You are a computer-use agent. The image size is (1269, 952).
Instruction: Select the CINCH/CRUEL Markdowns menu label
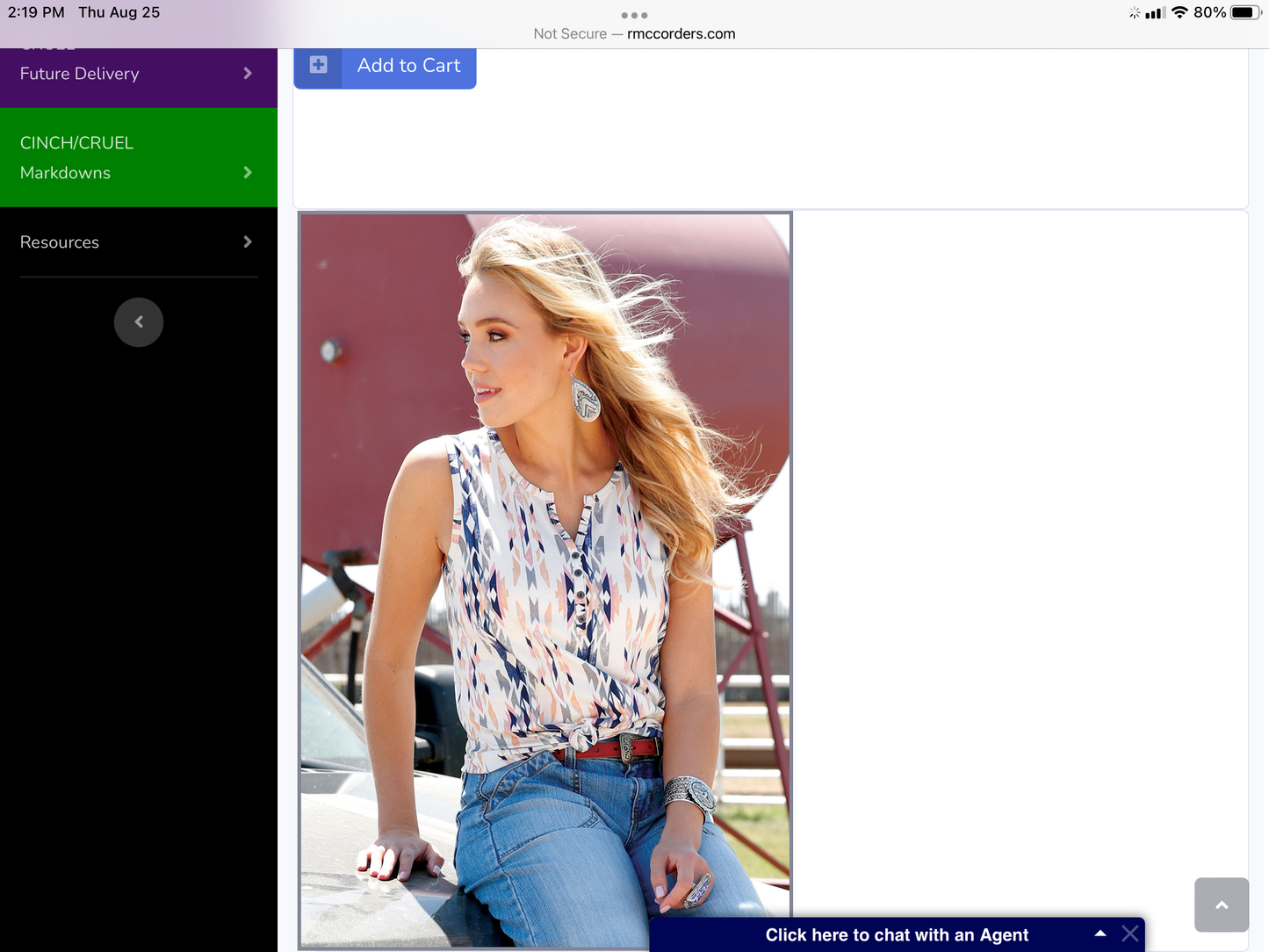(x=77, y=157)
